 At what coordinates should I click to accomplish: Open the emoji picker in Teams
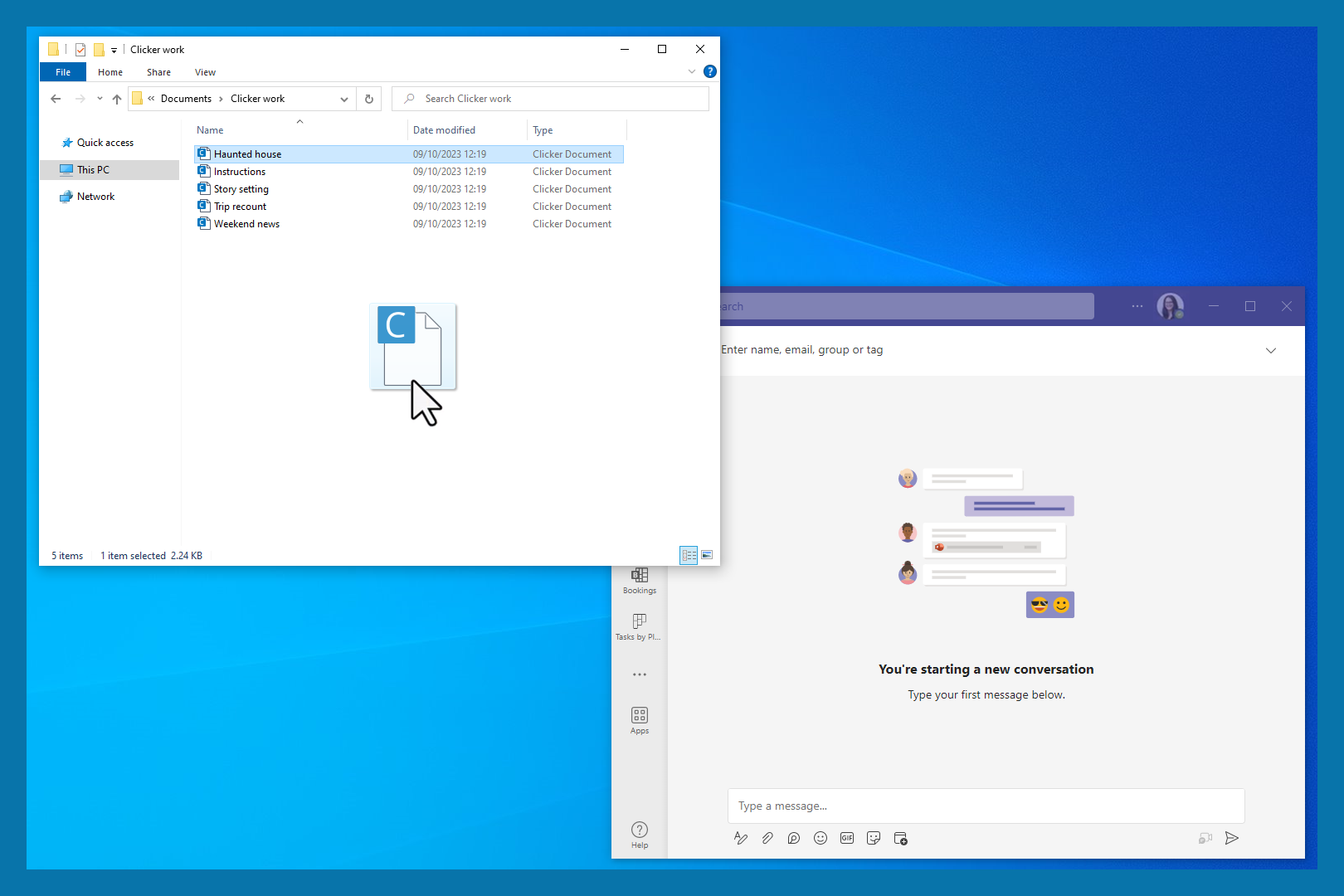coord(821,838)
